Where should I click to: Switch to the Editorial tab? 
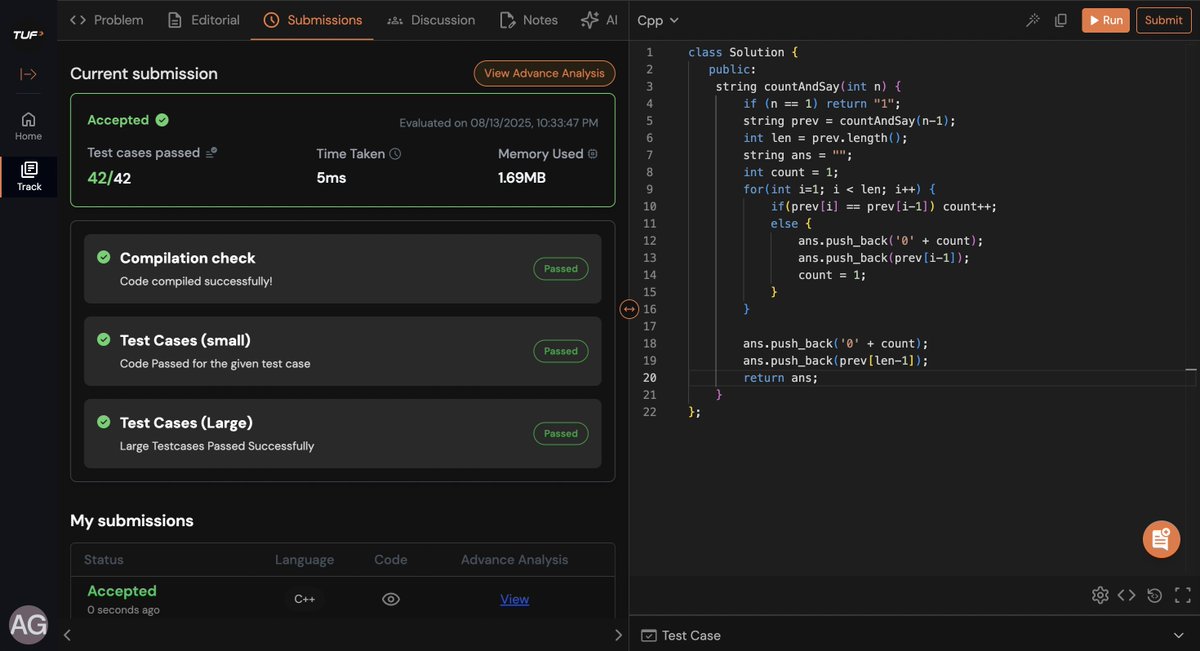(x=203, y=19)
